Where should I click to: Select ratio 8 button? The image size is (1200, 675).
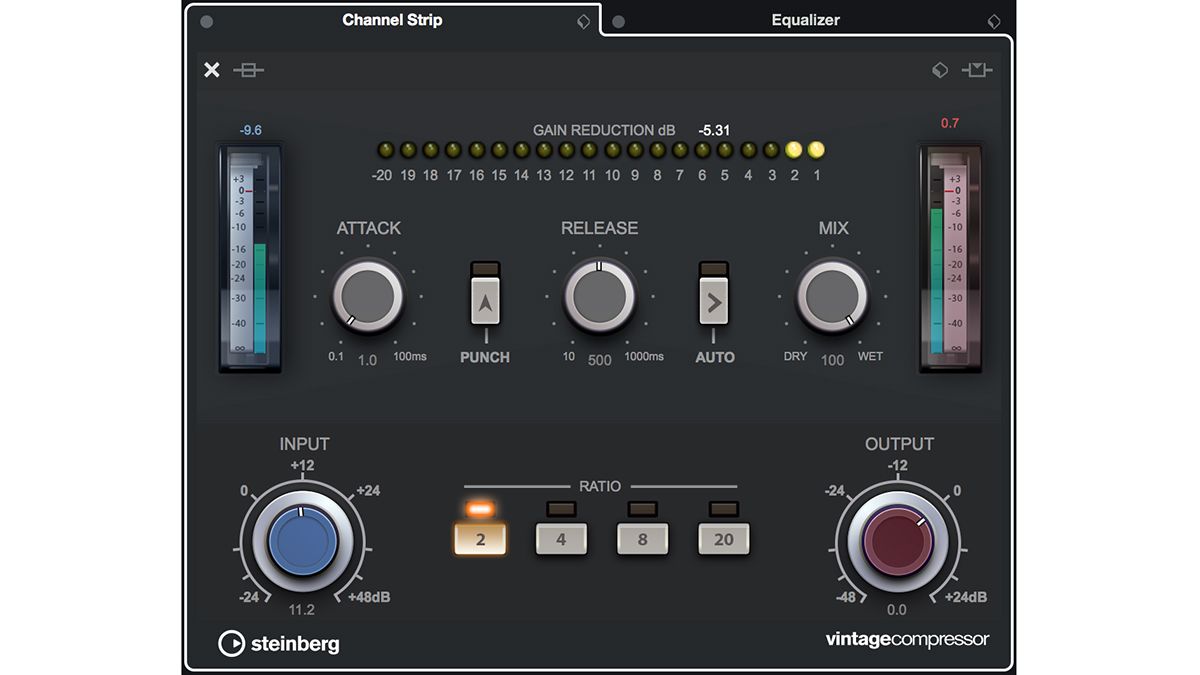point(642,539)
